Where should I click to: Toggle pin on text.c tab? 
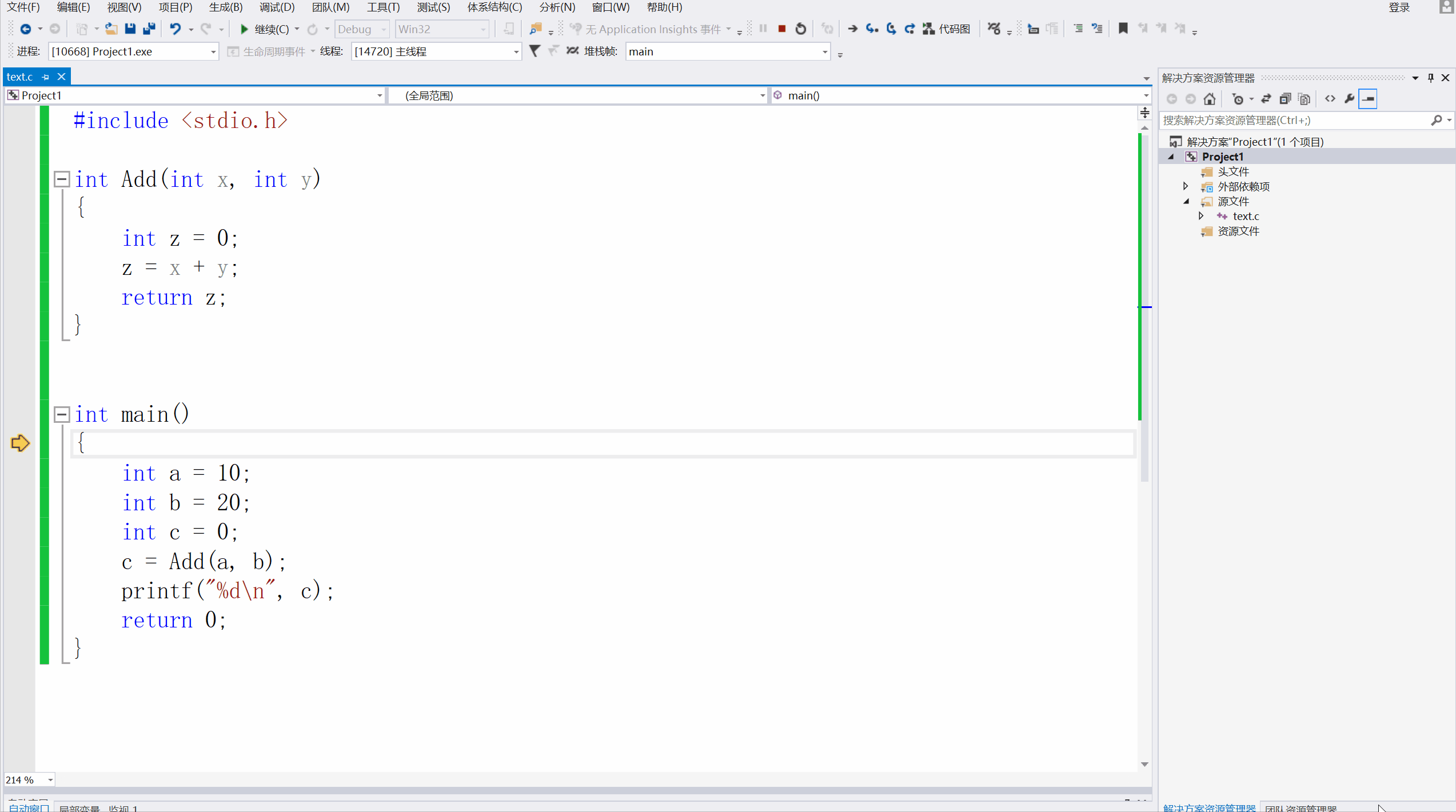point(46,77)
